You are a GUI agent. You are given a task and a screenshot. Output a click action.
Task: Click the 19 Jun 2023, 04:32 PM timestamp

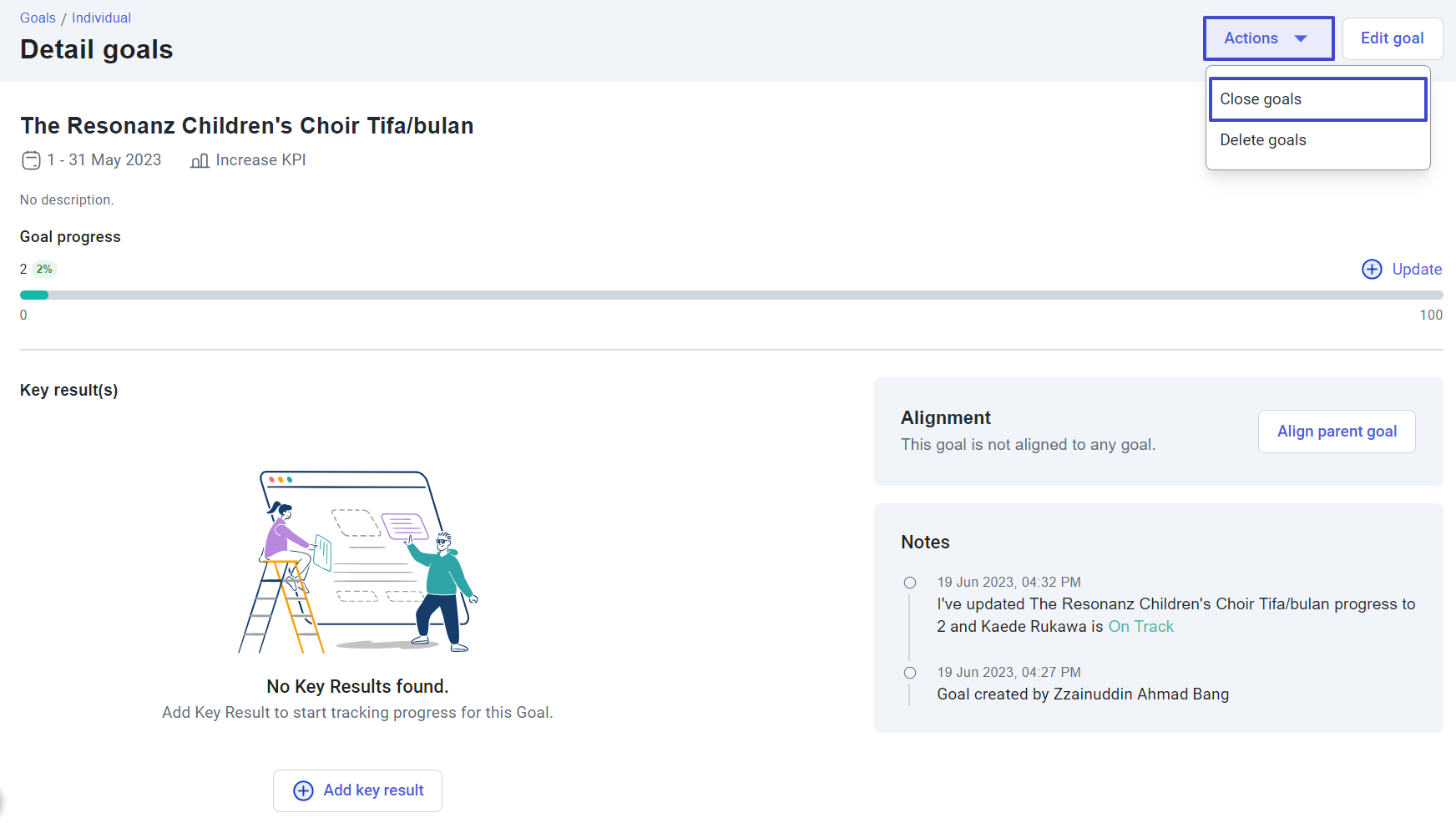[x=1009, y=583]
